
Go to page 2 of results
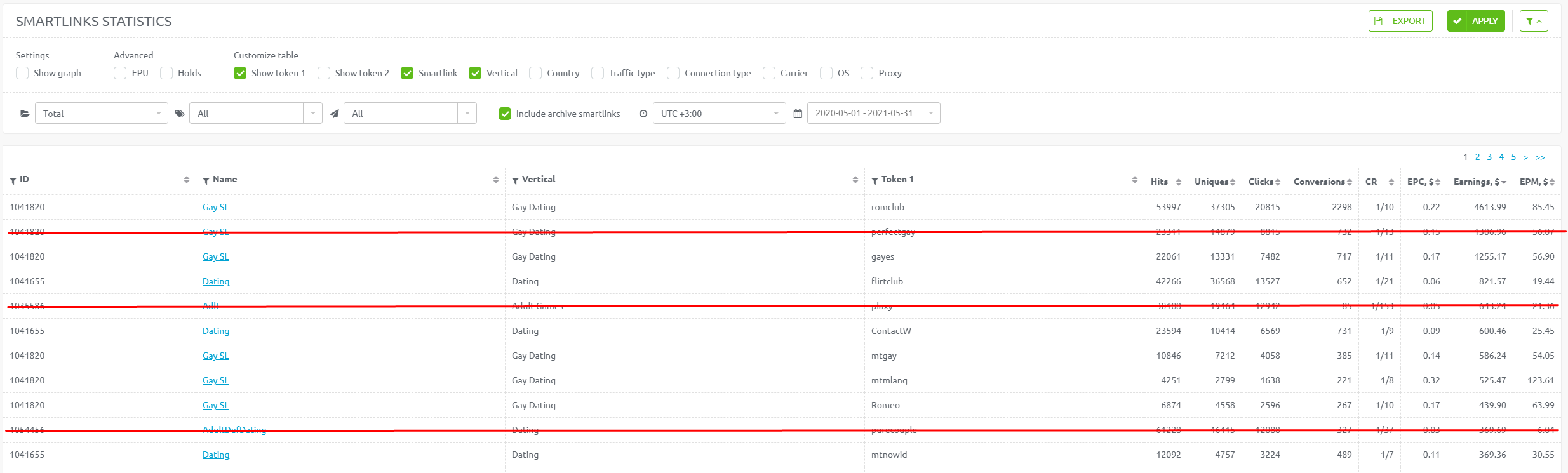(1477, 157)
